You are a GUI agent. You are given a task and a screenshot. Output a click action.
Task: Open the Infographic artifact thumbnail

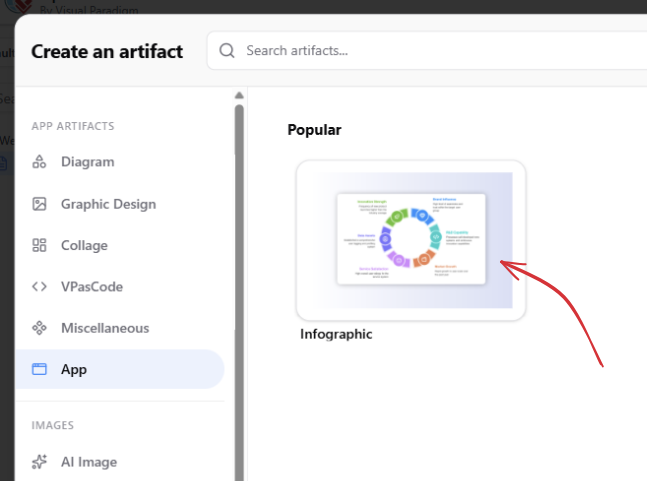pos(411,240)
